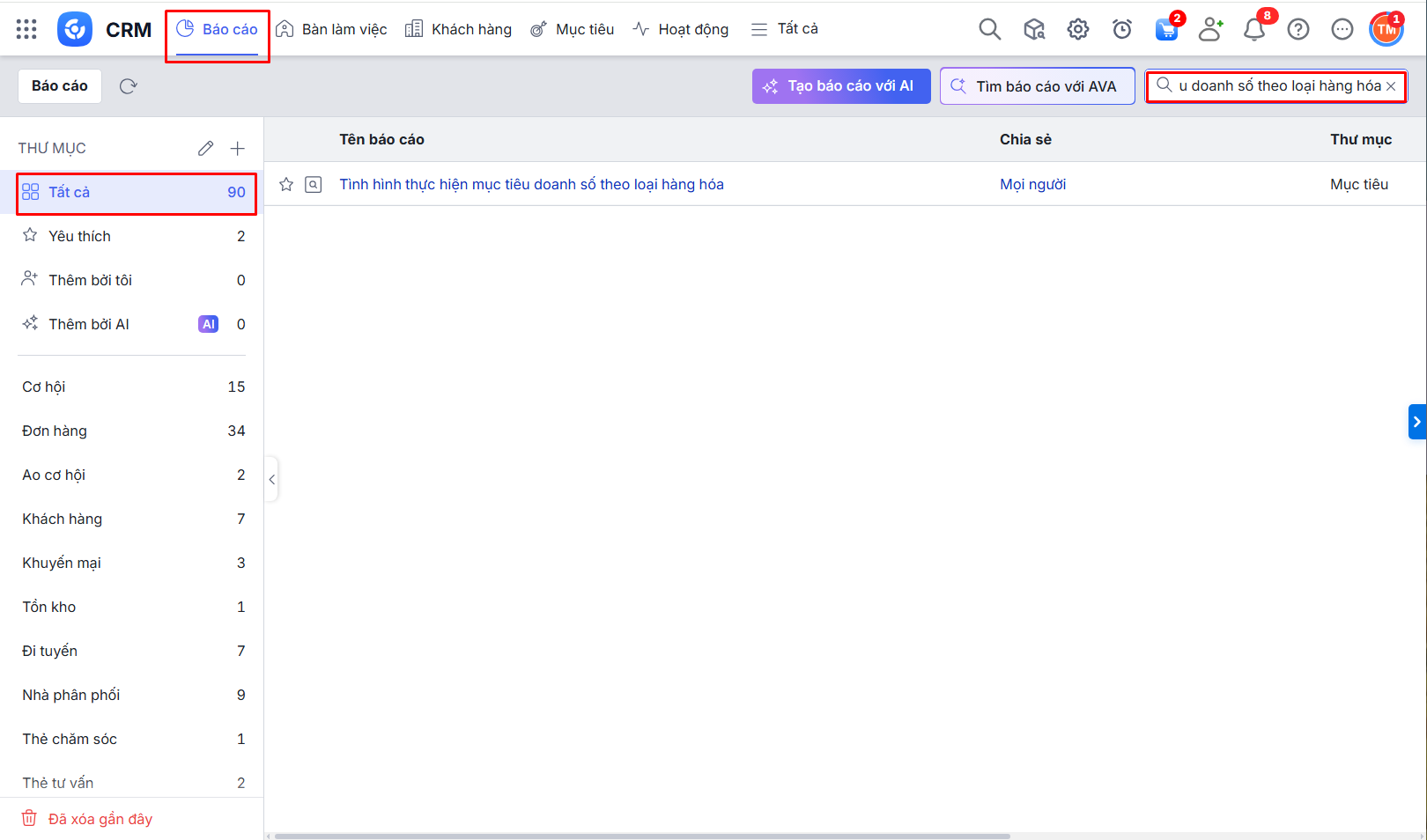
Task: Click the global search magnifier icon
Action: 989,29
